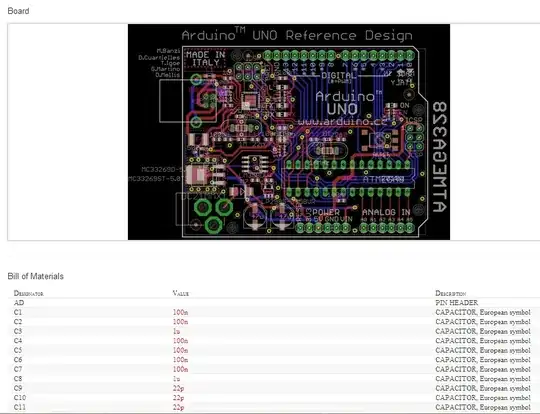Click the 100n value in row C6
540x414 pixels.
pos(180,360)
